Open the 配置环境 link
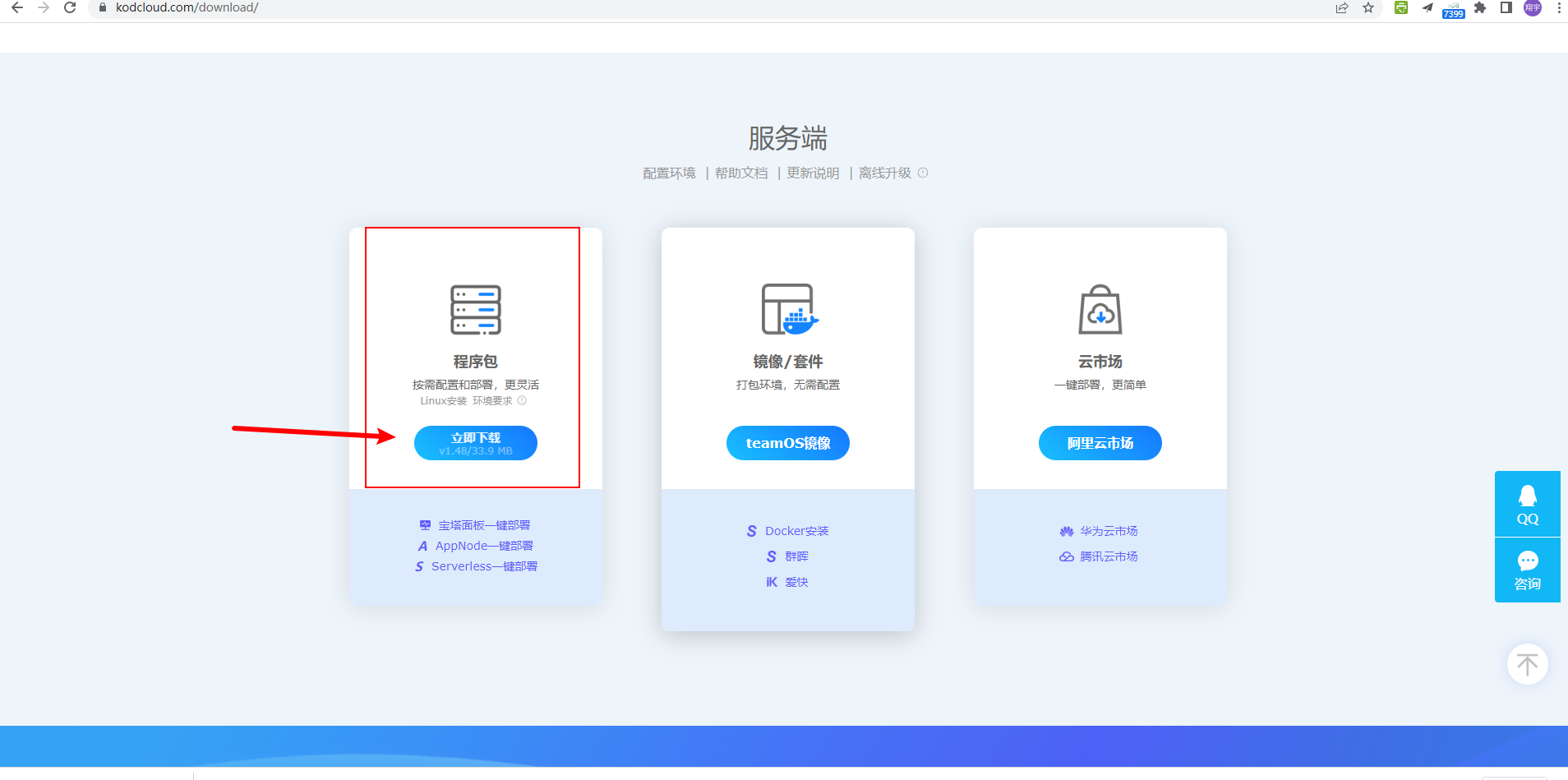The height and width of the screenshot is (780, 1568). (x=669, y=173)
